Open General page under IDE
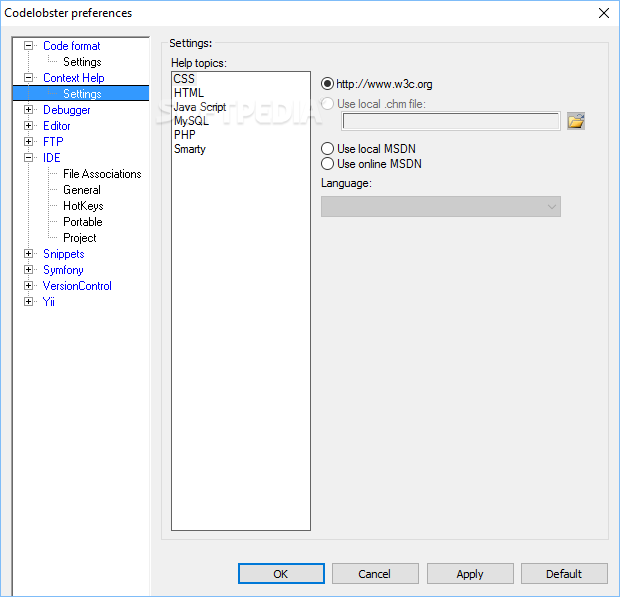Image resolution: width=620 pixels, height=597 pixels. 82,190
